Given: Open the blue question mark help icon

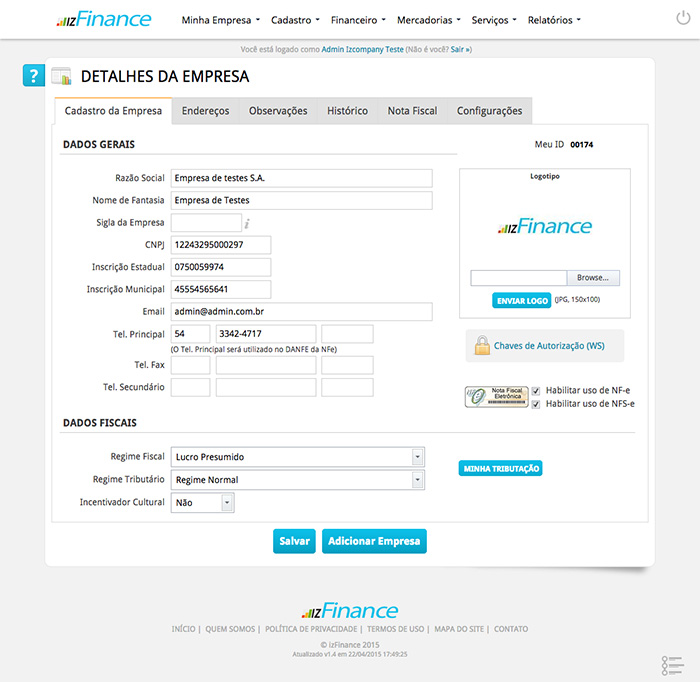Looking at the screenshot, I should click(x=33, y=76).
